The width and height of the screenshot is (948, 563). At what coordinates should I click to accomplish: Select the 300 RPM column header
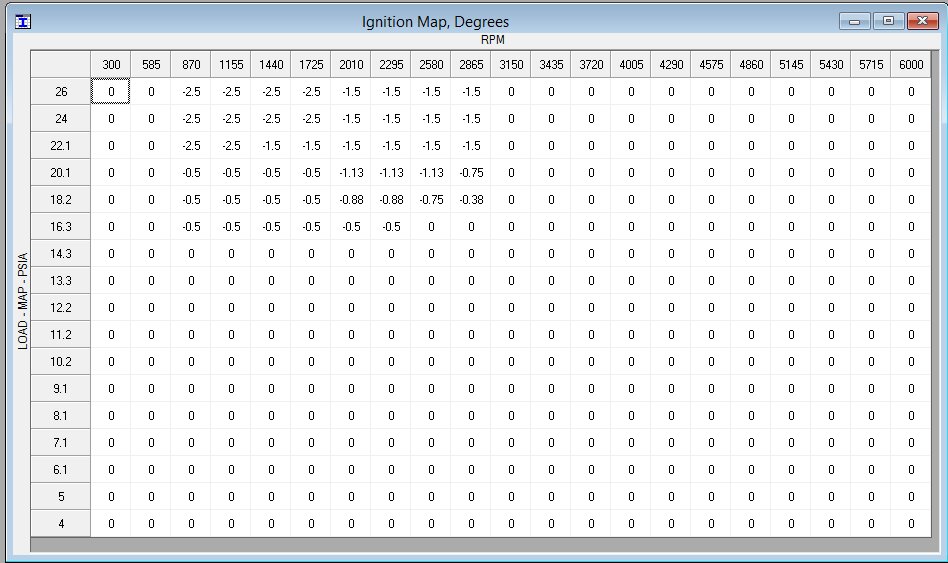(x=111, y=65)
